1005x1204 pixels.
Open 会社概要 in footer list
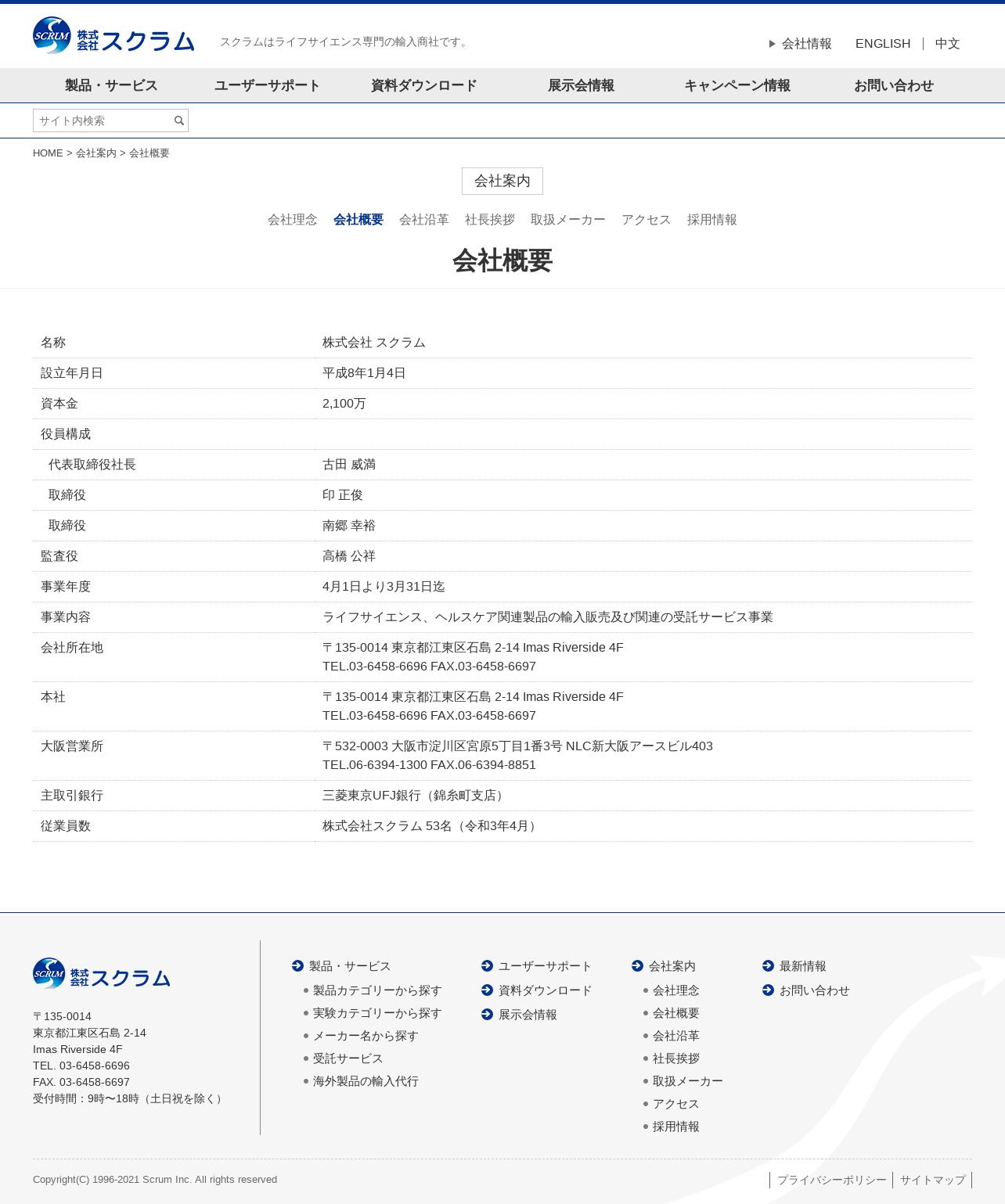(x=676, y=1013)
